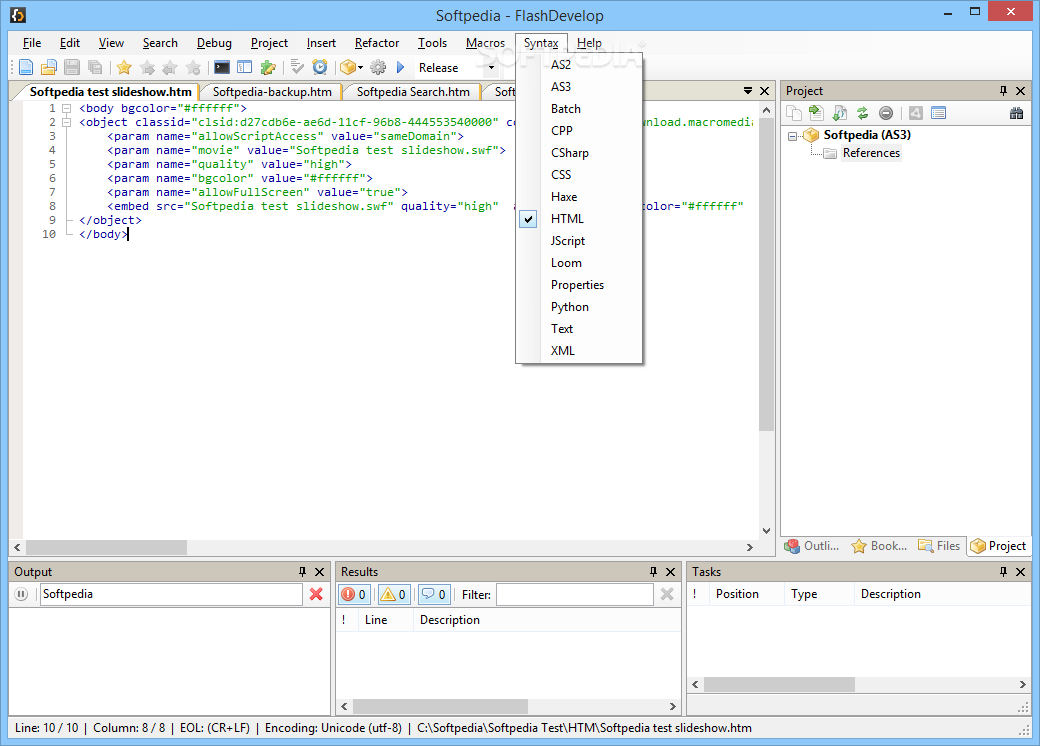
Task: Switch to Softpedia Search.htm tab
Action: [413, 92]
